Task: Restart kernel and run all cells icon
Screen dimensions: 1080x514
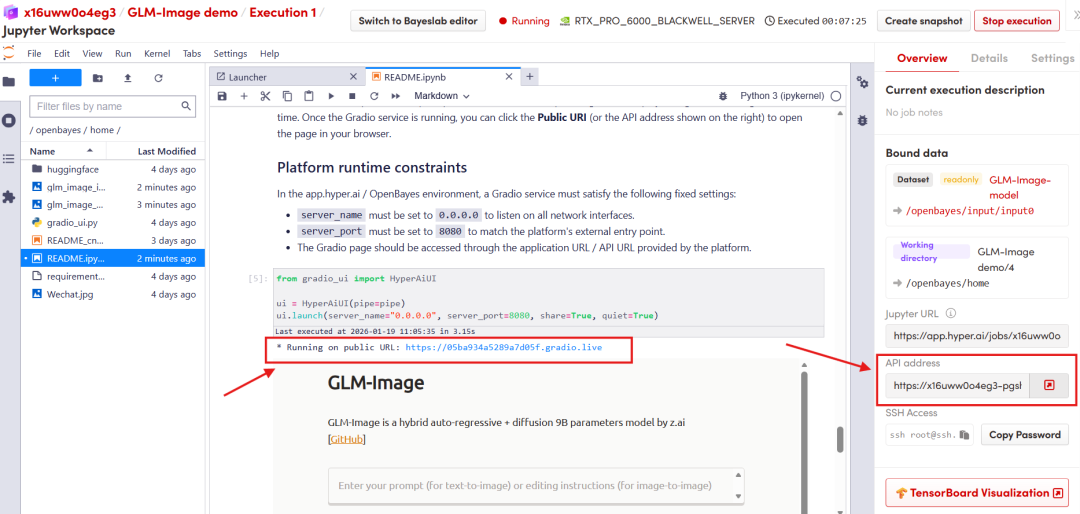Action: tap(395, 96)
